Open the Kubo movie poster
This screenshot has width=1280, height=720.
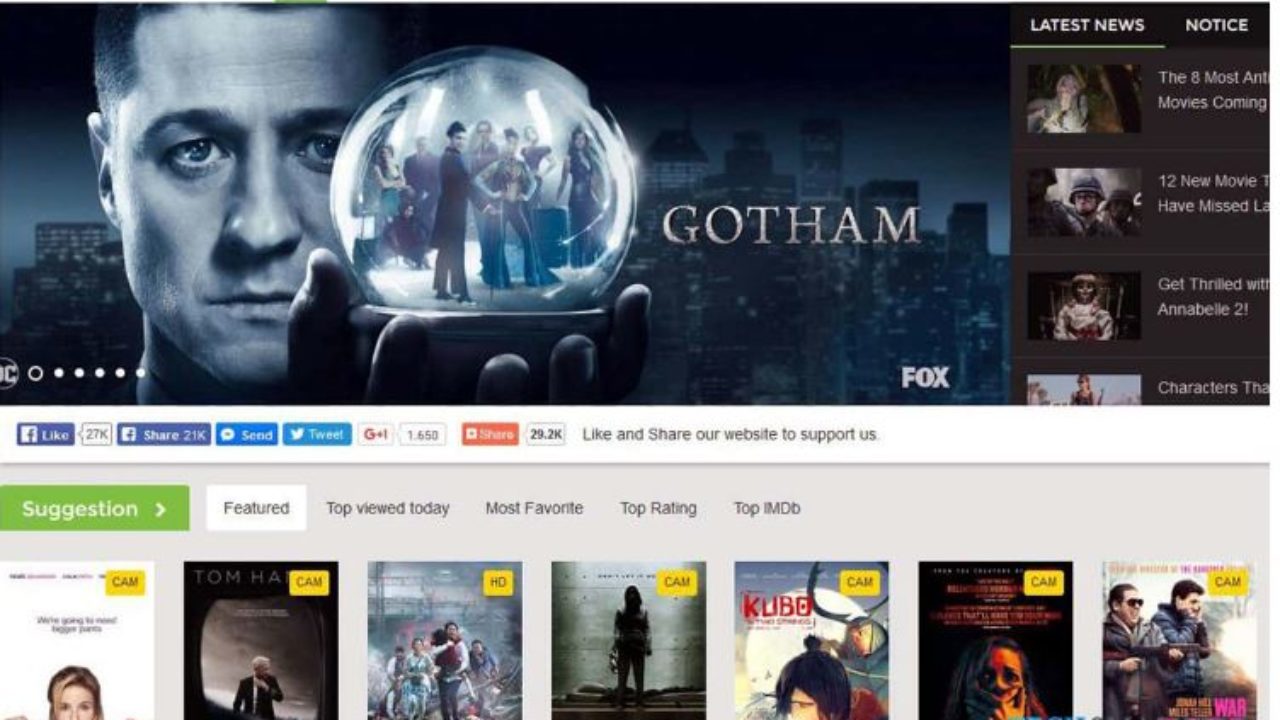(812, 640)
